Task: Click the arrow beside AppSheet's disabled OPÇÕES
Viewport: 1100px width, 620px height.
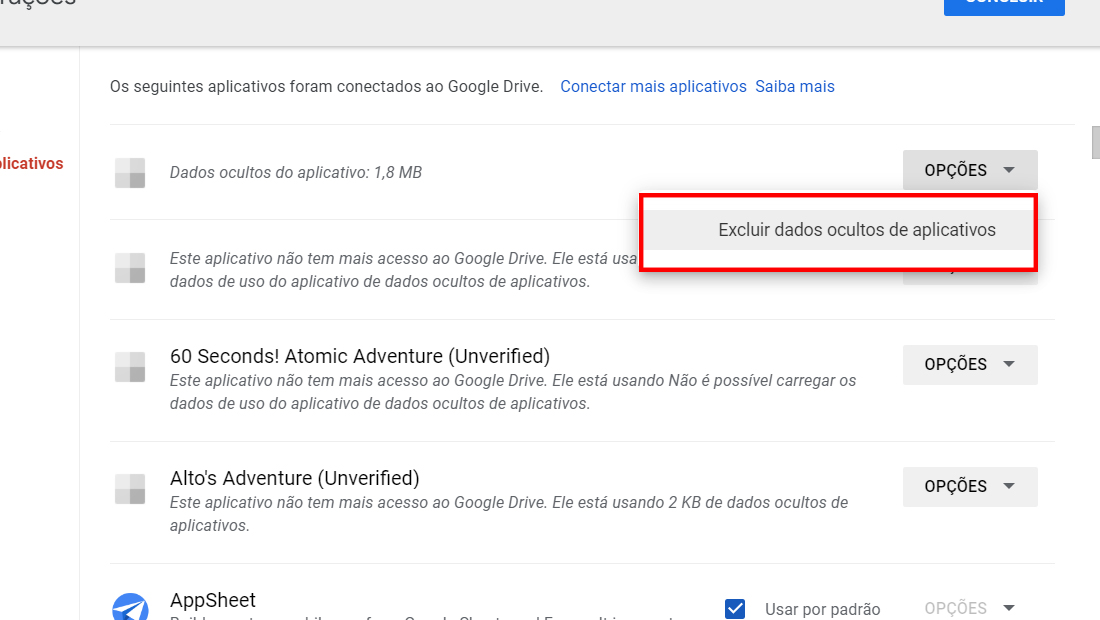Action: 1009,608
